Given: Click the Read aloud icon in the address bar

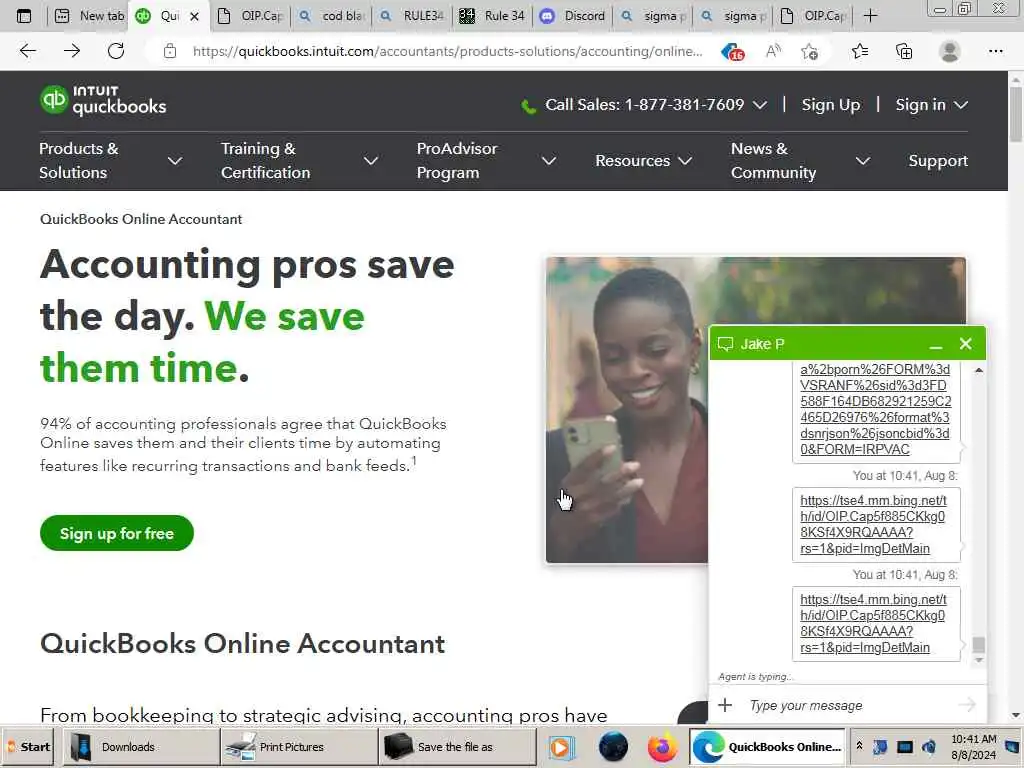Looking at the screenshot, I should coord(773,51).
